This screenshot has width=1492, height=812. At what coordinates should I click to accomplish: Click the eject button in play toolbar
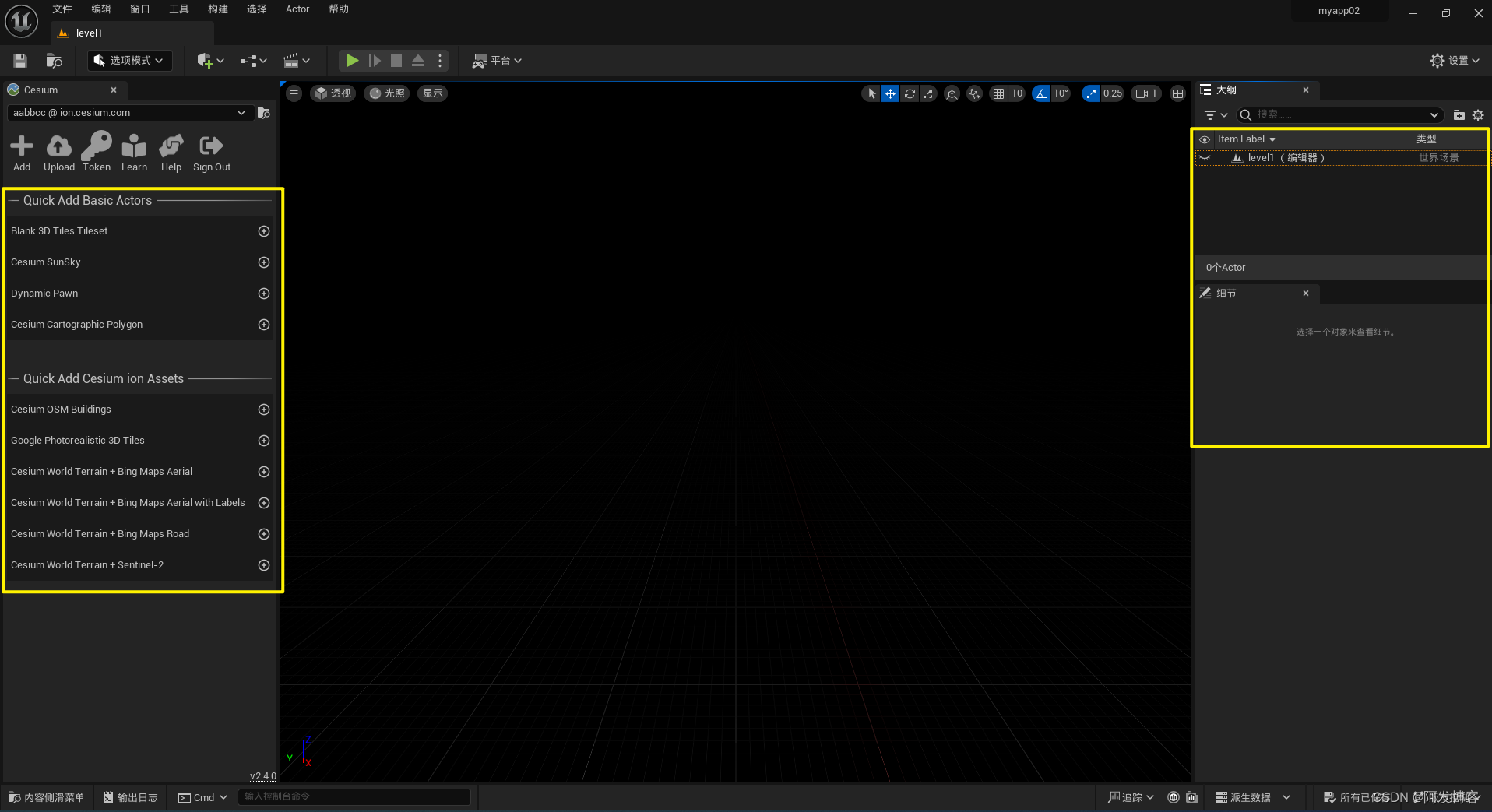(418, 61)
